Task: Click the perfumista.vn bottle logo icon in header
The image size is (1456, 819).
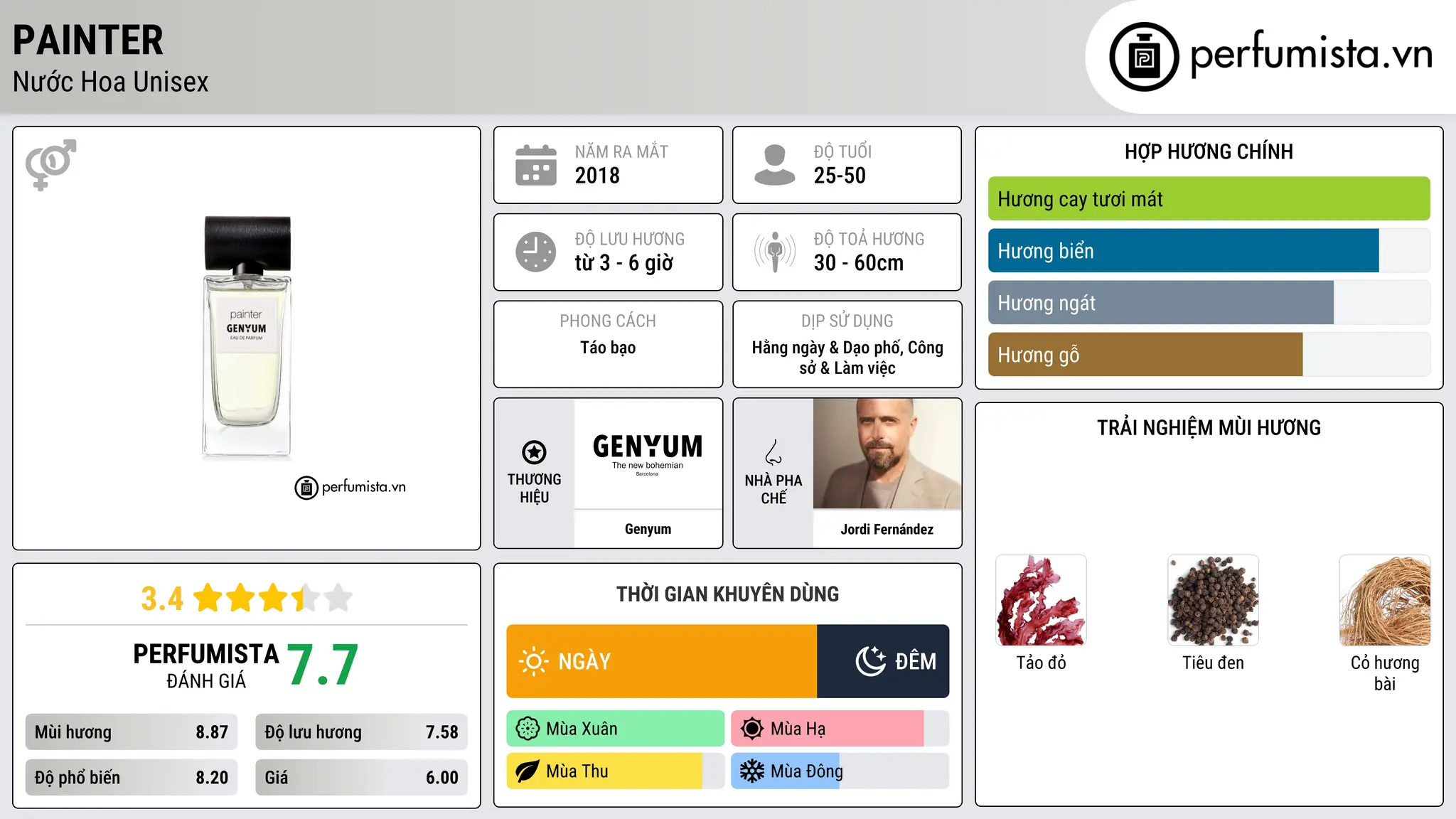Action: point(1144,57)
